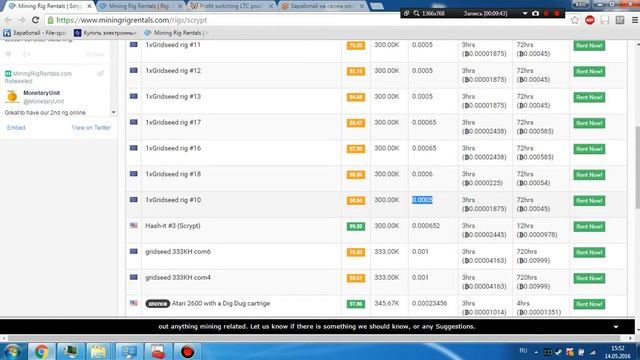Click 'View on Twitter' link

coord(91,128)
